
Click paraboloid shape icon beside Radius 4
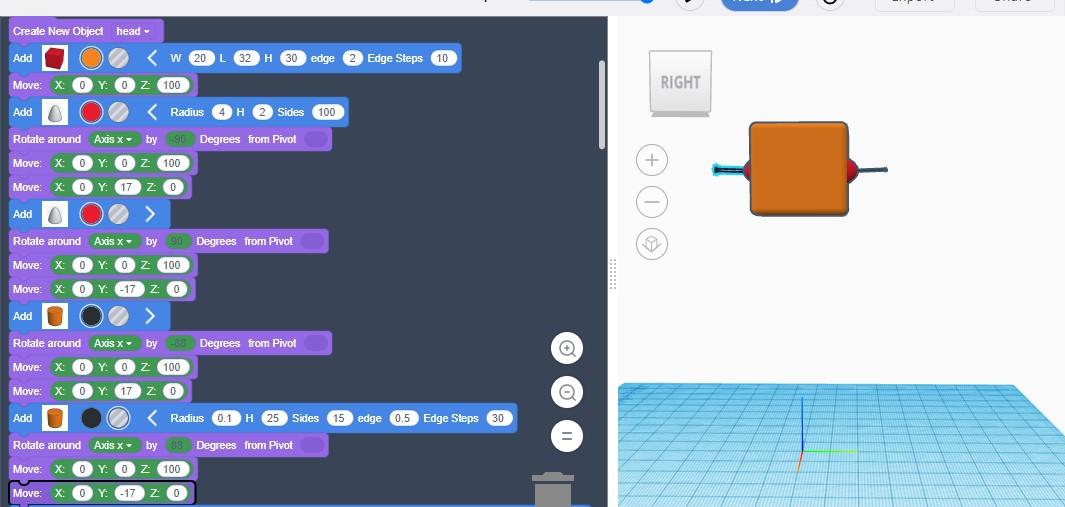pos(55,112)
